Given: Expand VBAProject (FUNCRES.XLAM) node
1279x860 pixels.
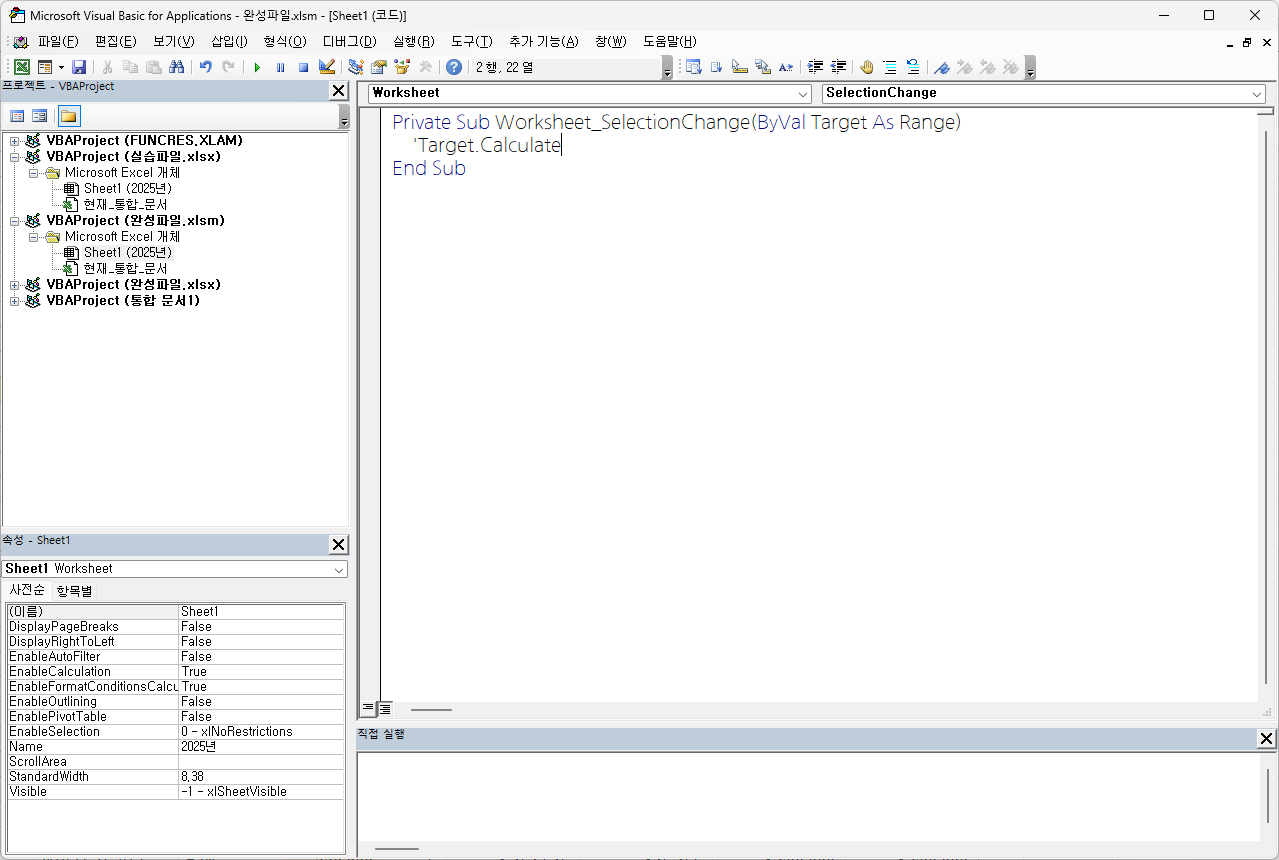Looking at the screenshot, I should coord(15,141).
